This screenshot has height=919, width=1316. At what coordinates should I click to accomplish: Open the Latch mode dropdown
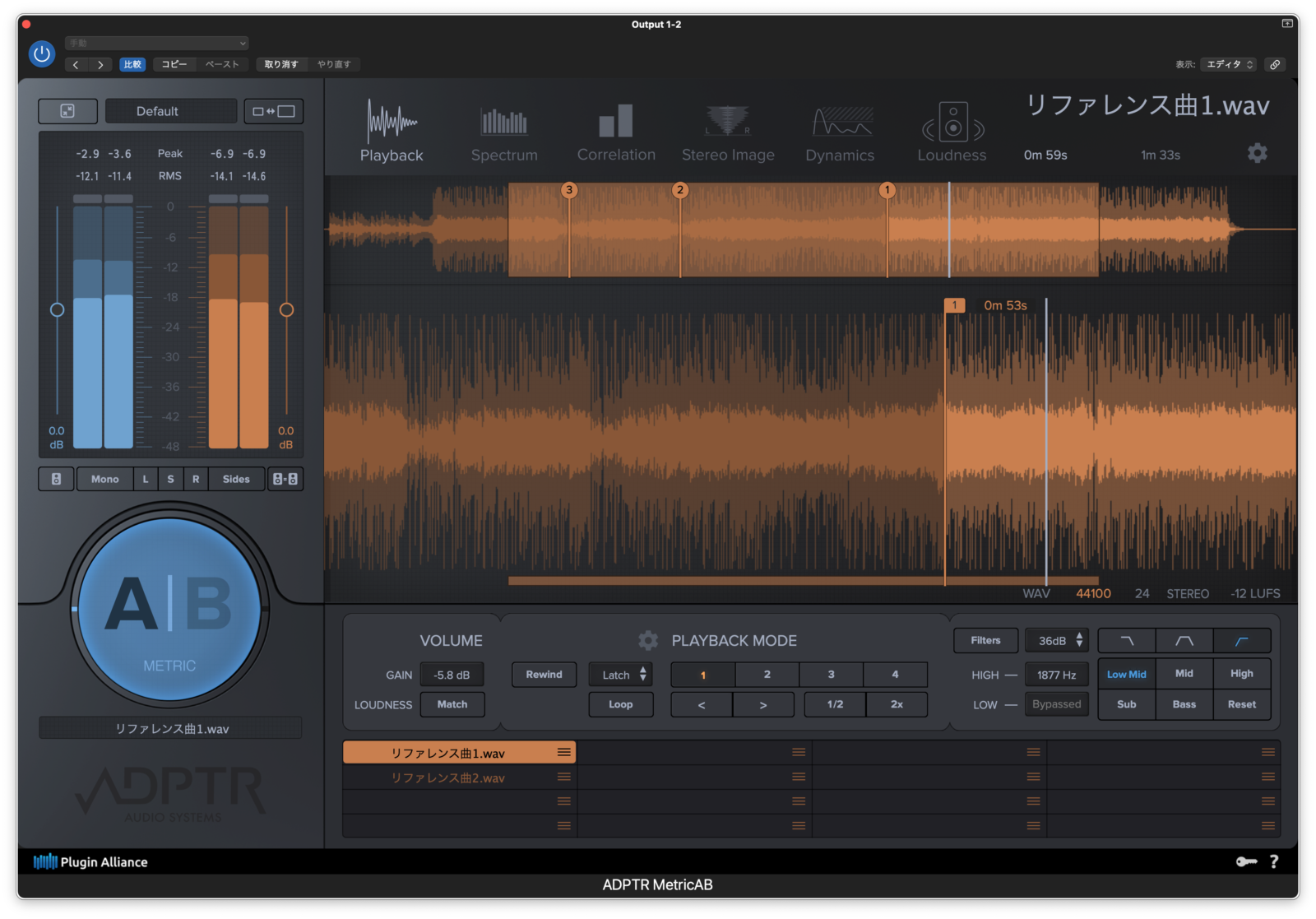620,674
